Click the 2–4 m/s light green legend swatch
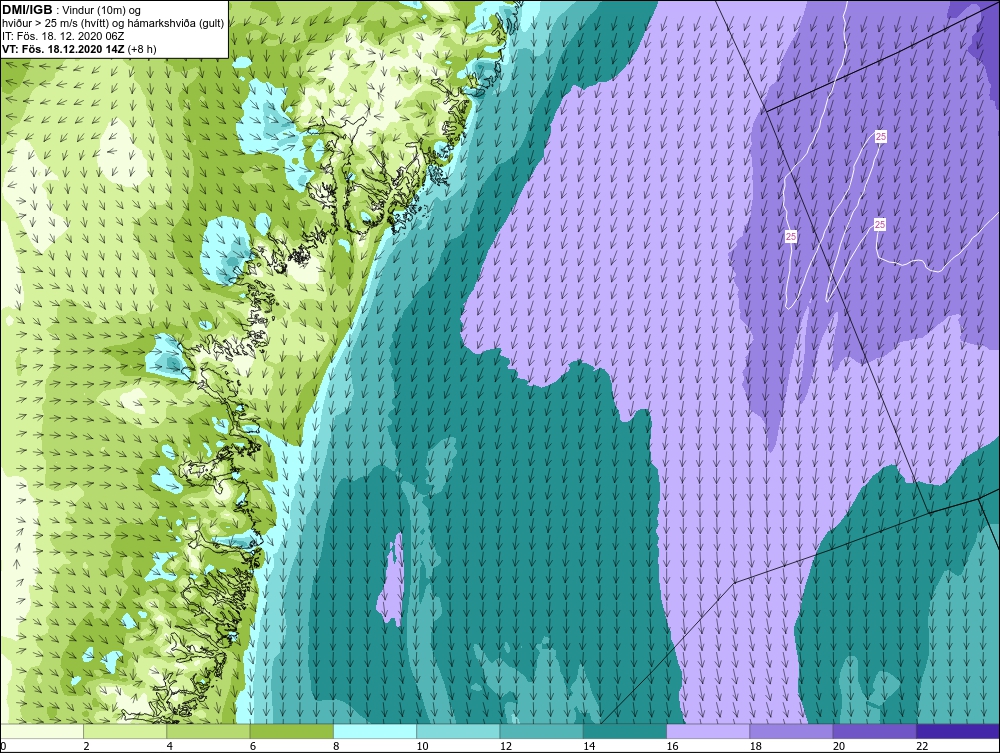This screenshot has width=1000, height=753. tap(125, 731)
